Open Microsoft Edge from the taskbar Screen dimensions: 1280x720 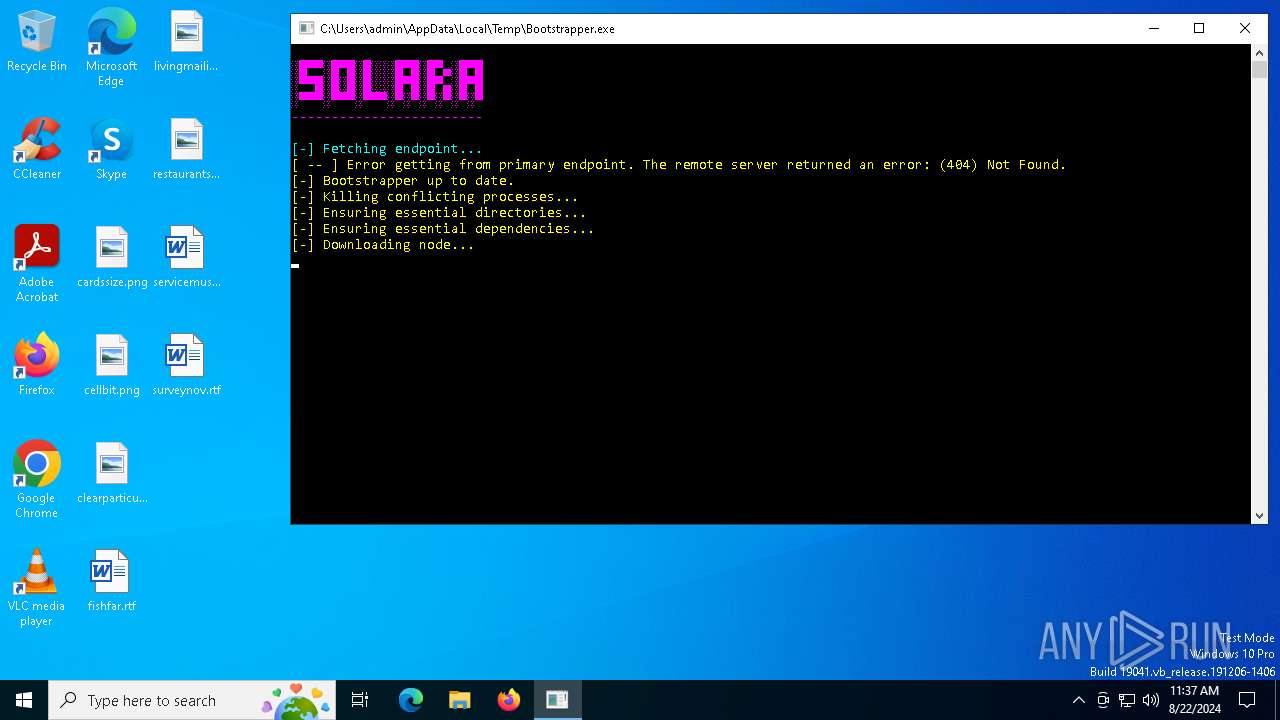point(411,700)
